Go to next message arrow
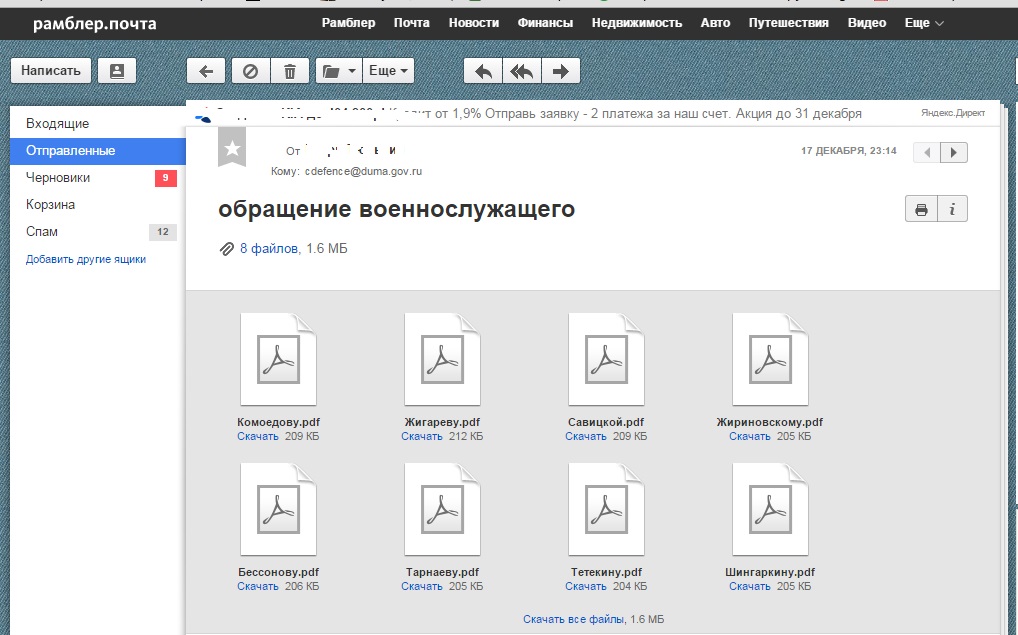The image size is (1018, 635). (x=954, y=153)
